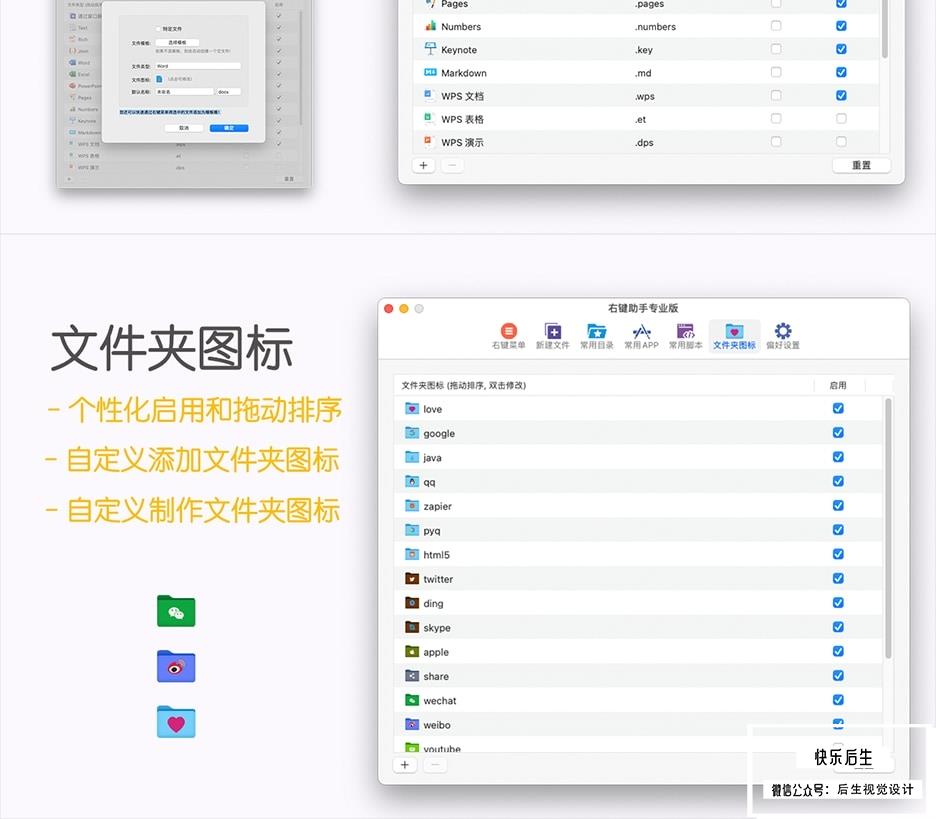Open the 常用目录 toolbar icon

596,336
